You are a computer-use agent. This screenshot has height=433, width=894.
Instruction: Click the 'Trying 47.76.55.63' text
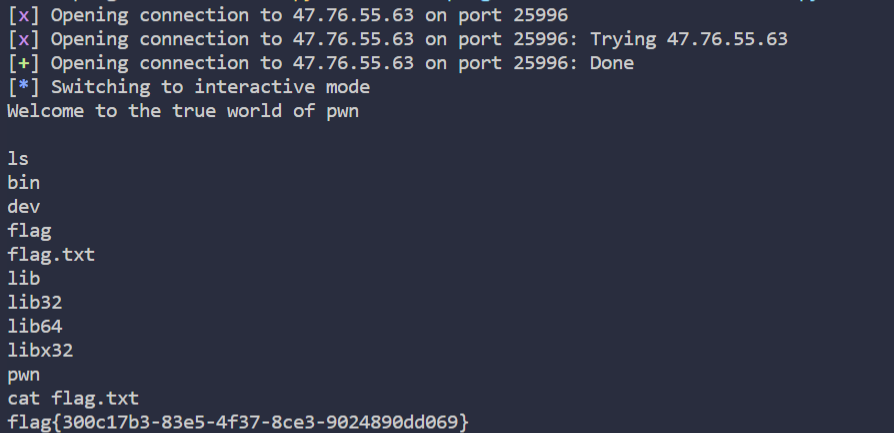pos(689,39)
